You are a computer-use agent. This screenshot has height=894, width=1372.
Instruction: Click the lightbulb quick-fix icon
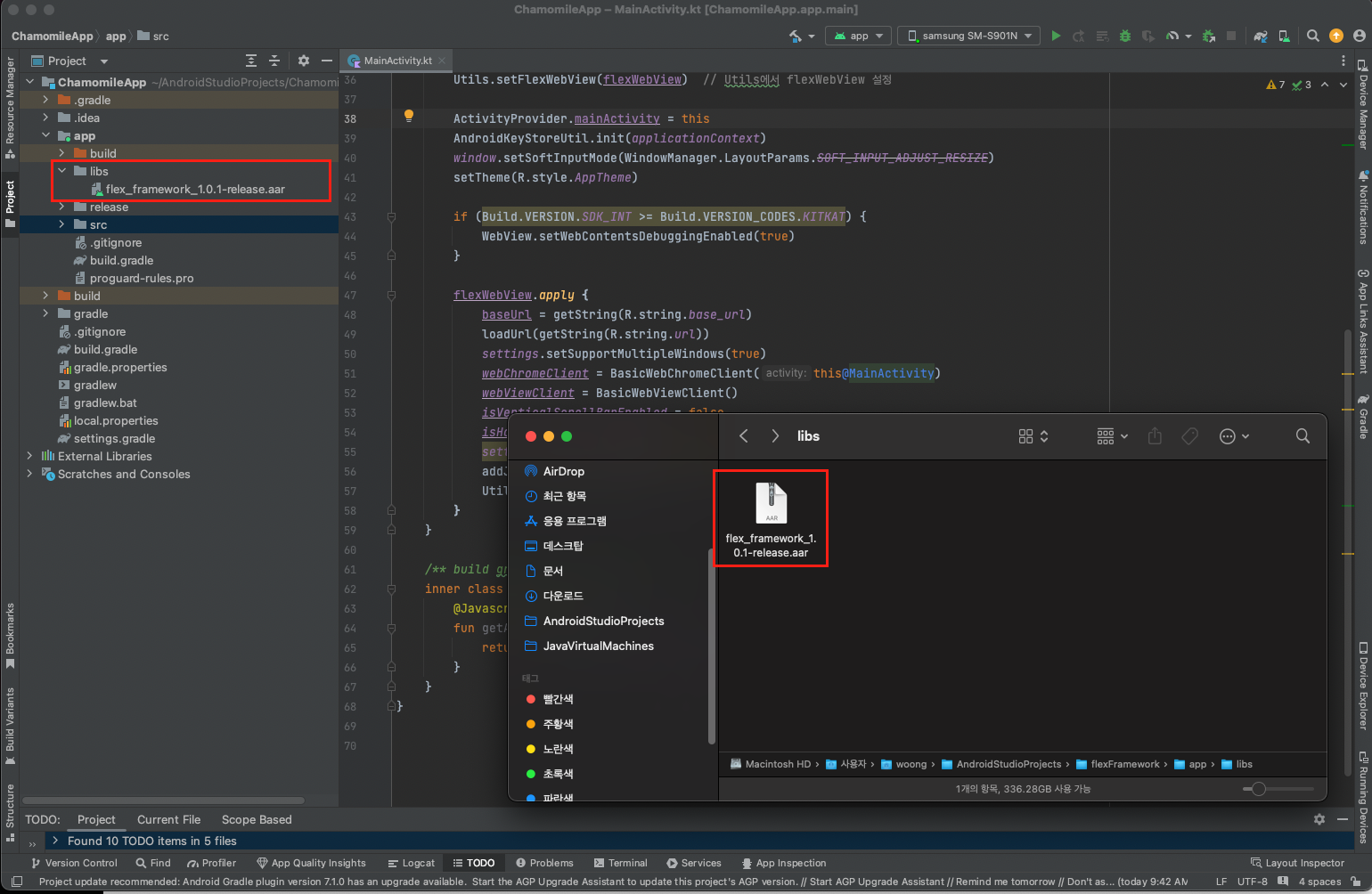(x=409, y=116)
